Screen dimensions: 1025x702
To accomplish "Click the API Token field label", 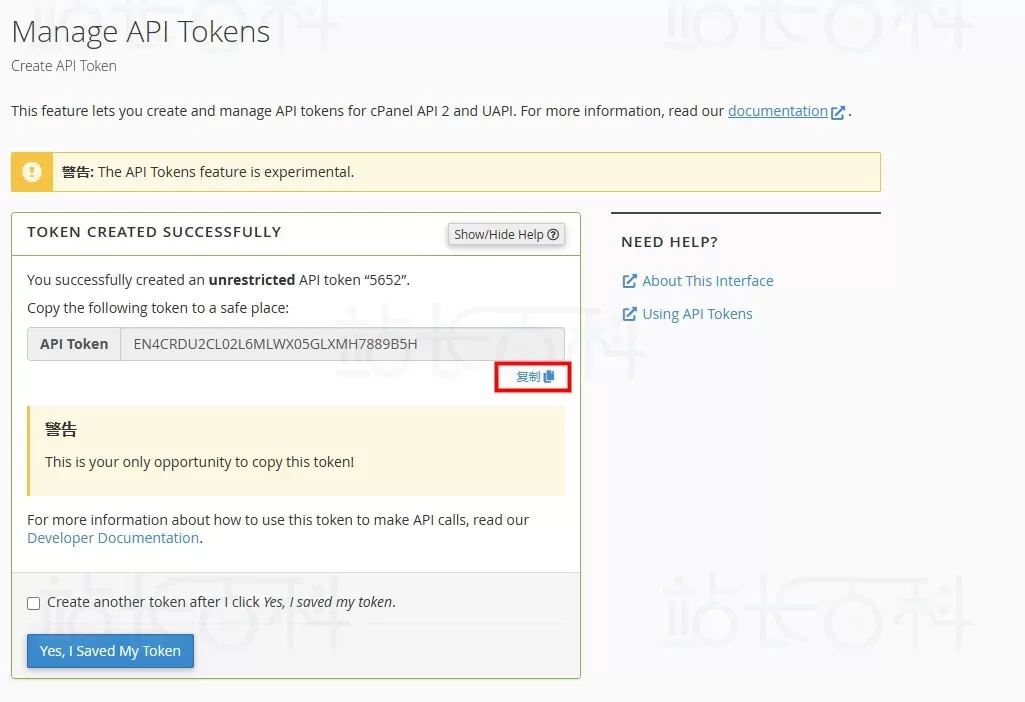I will 74,344.
